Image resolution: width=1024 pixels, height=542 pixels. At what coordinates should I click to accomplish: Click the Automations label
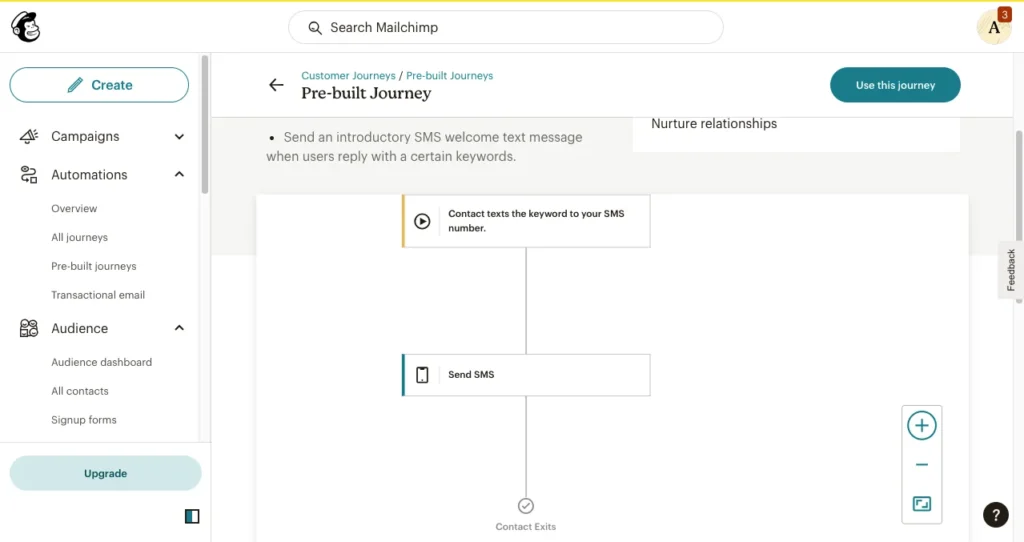coord(89,174)
